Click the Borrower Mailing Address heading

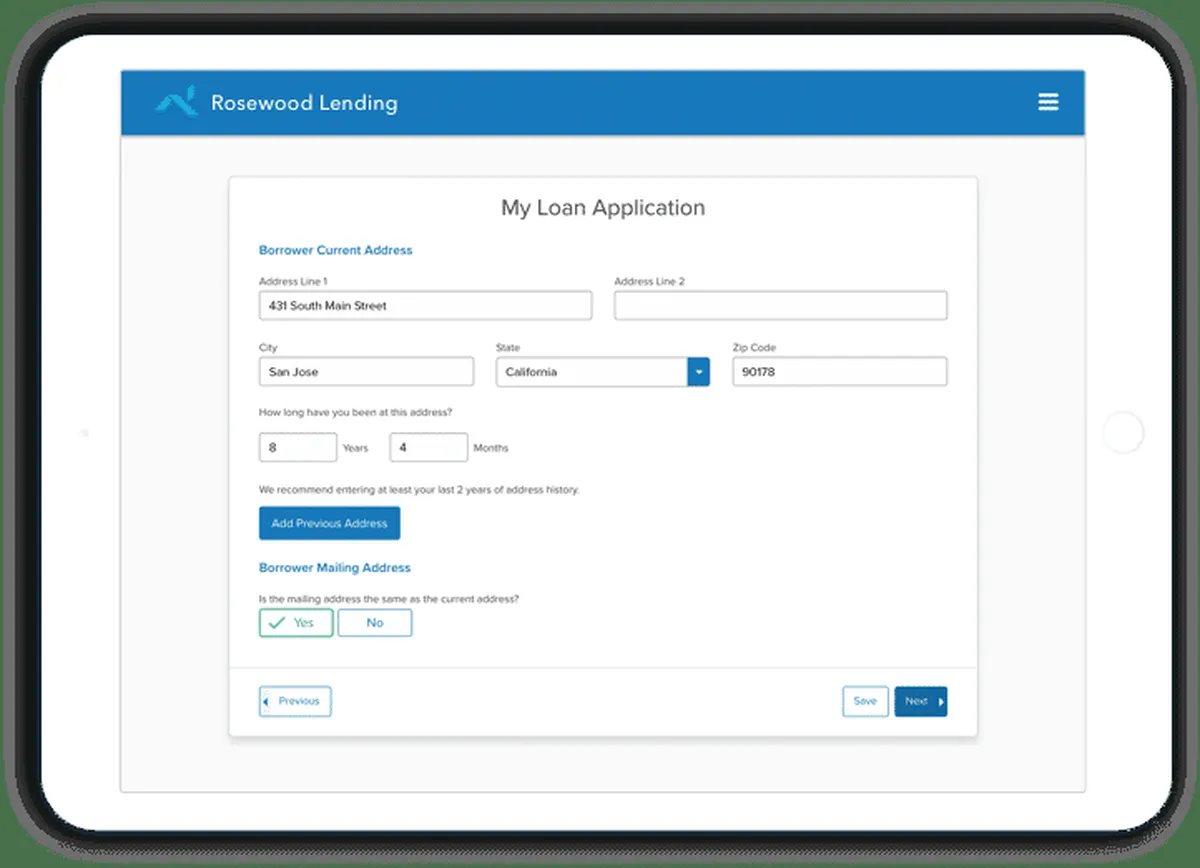(x=335, y=567)
